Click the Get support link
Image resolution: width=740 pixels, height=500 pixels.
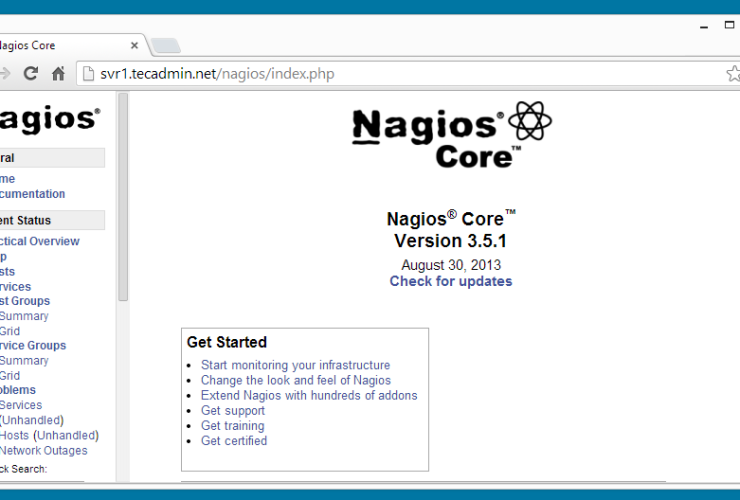tap(232, 410)
